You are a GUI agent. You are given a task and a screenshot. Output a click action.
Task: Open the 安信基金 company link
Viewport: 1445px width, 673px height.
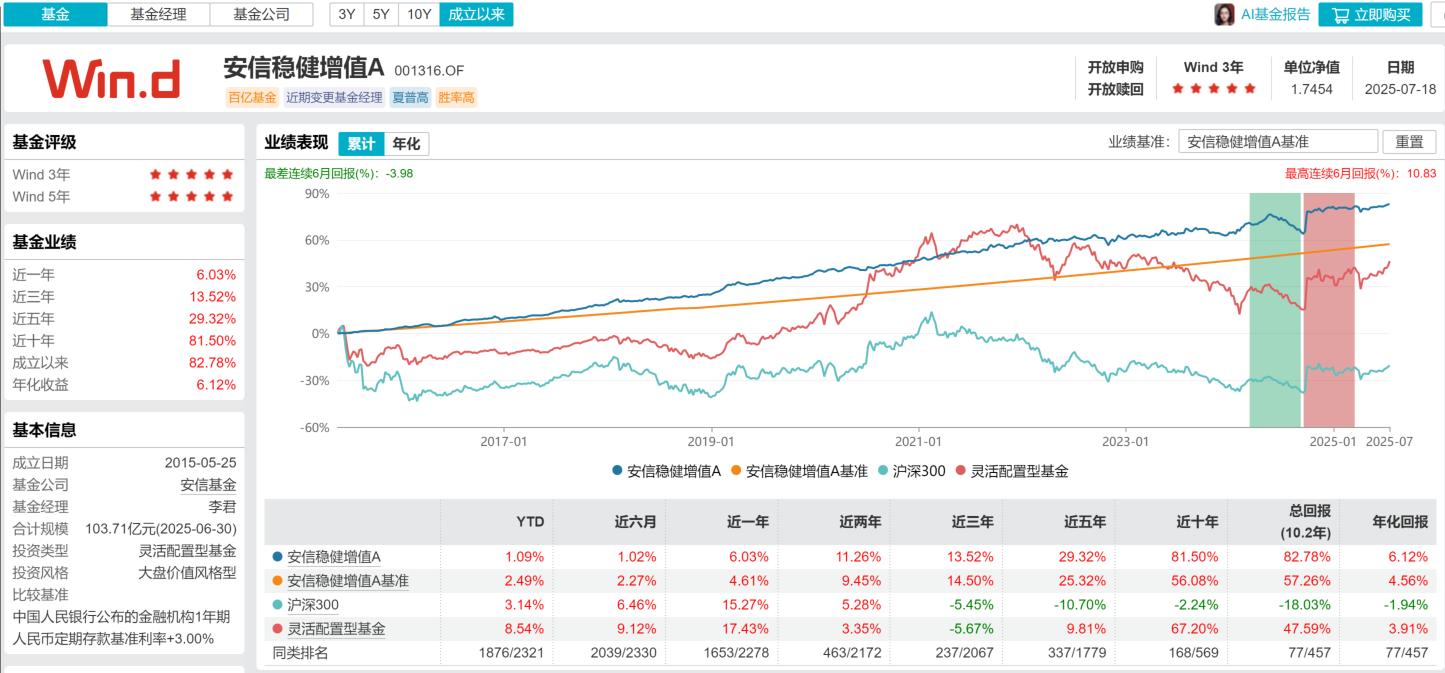[208, 485]
